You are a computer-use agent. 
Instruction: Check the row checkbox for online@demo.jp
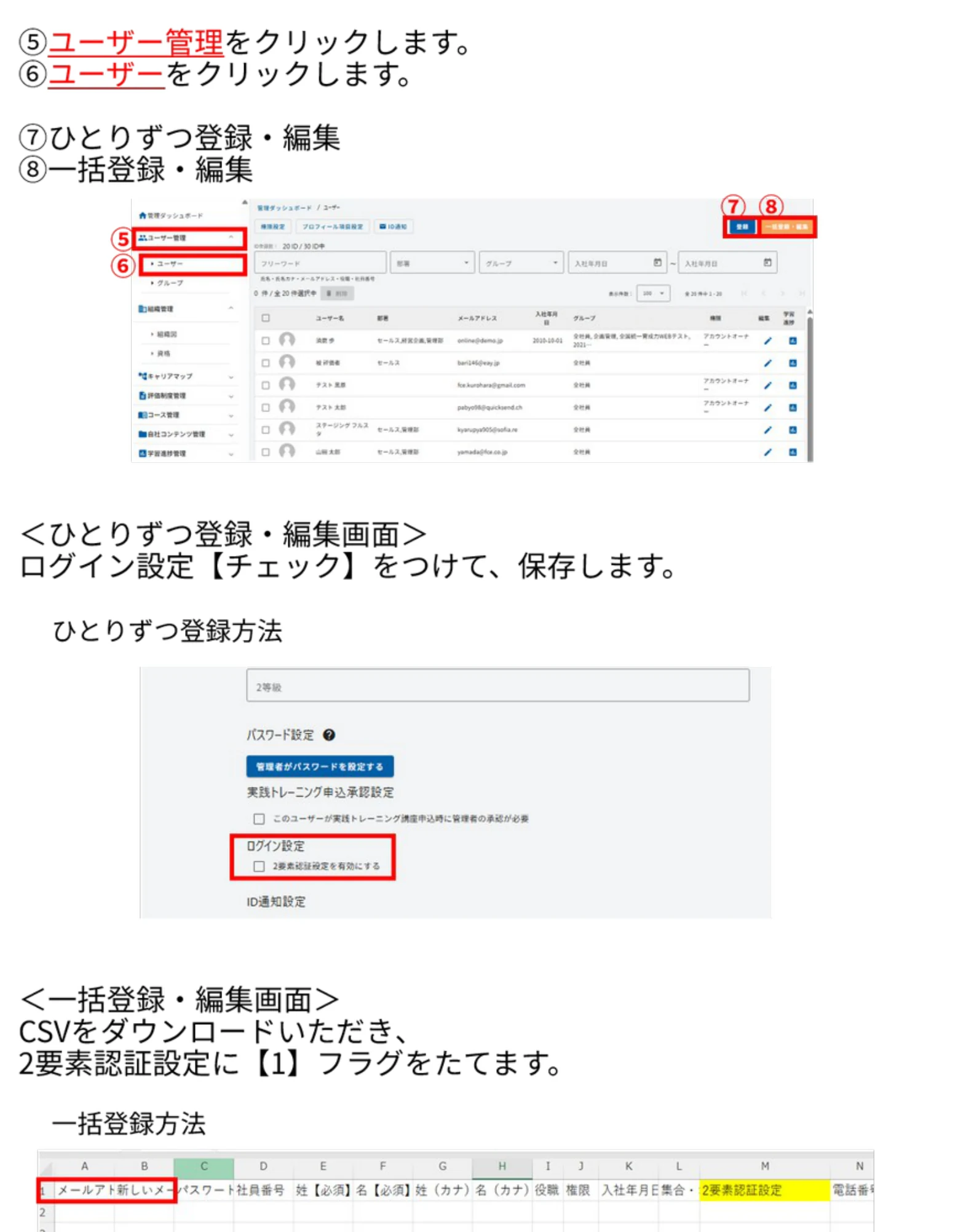266,341
